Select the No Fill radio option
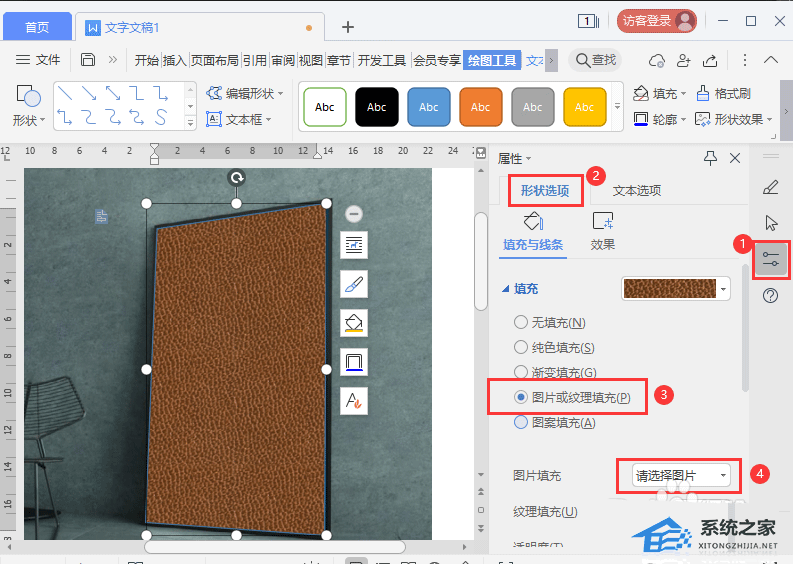The image size is (793, 564). (520, 322)
